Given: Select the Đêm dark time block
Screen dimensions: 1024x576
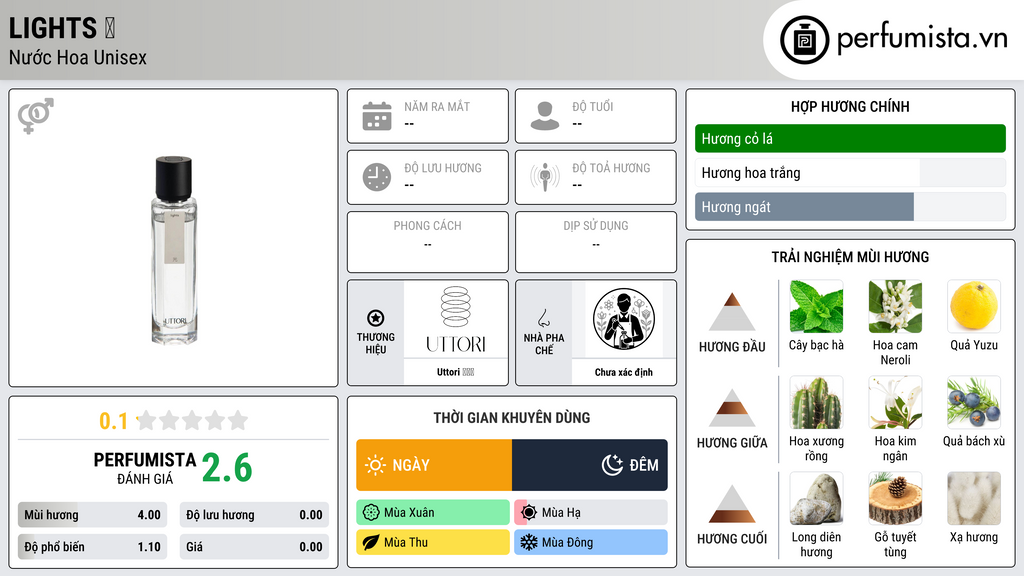Looking at the screenshot, I should click(x=590, y=465).
